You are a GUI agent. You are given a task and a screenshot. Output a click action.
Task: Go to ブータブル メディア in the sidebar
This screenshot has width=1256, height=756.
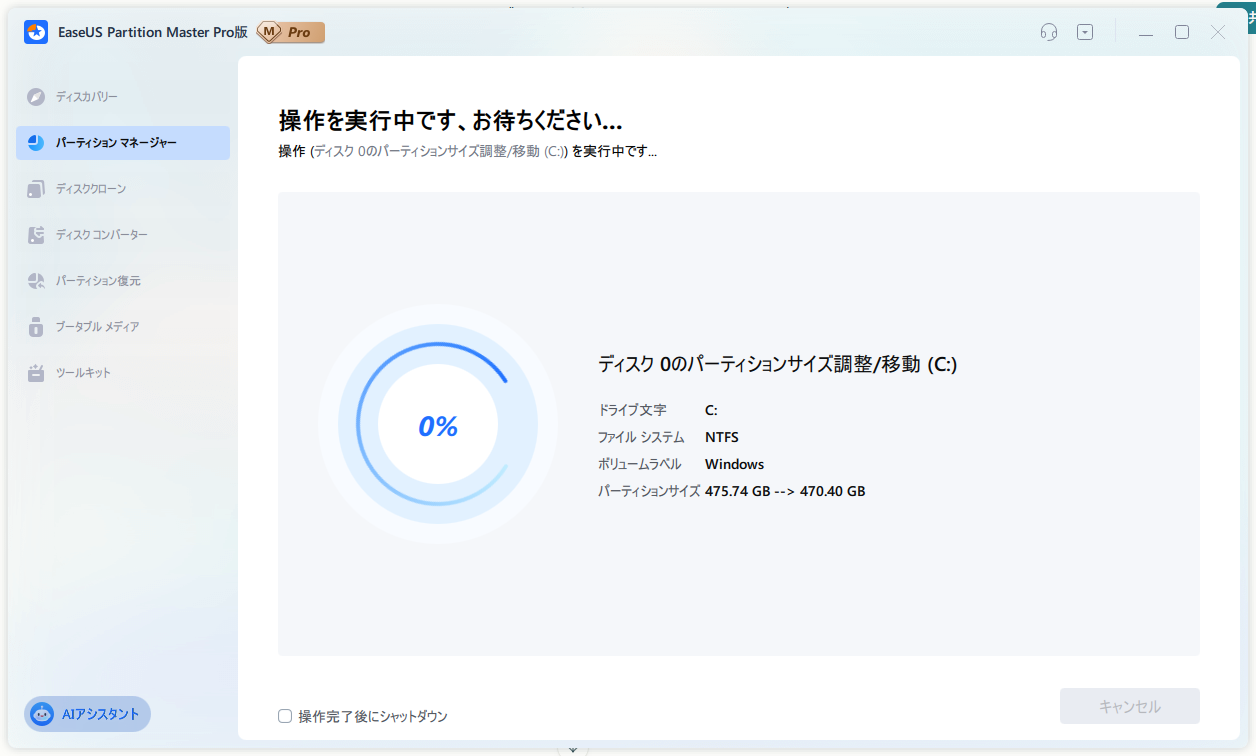[123, 327]
